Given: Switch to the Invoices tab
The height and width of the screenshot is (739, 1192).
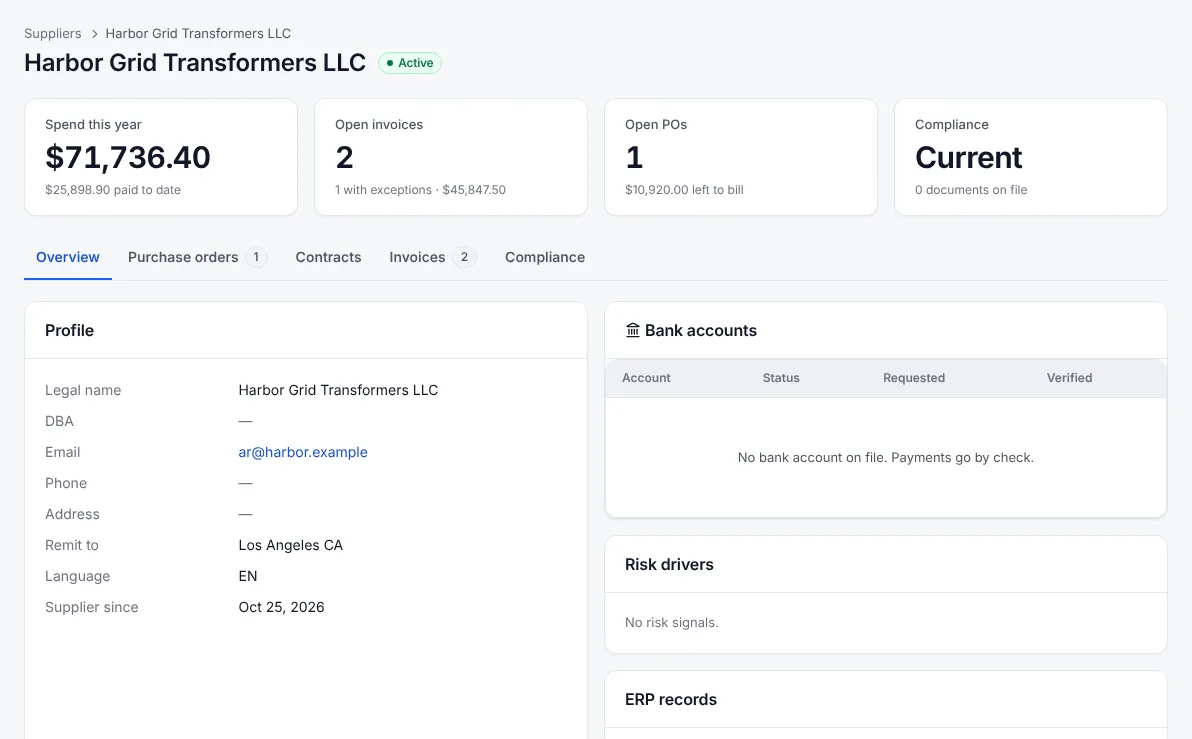Looking at the screenshot, I should pyautogui.click(x=433, y=257).
